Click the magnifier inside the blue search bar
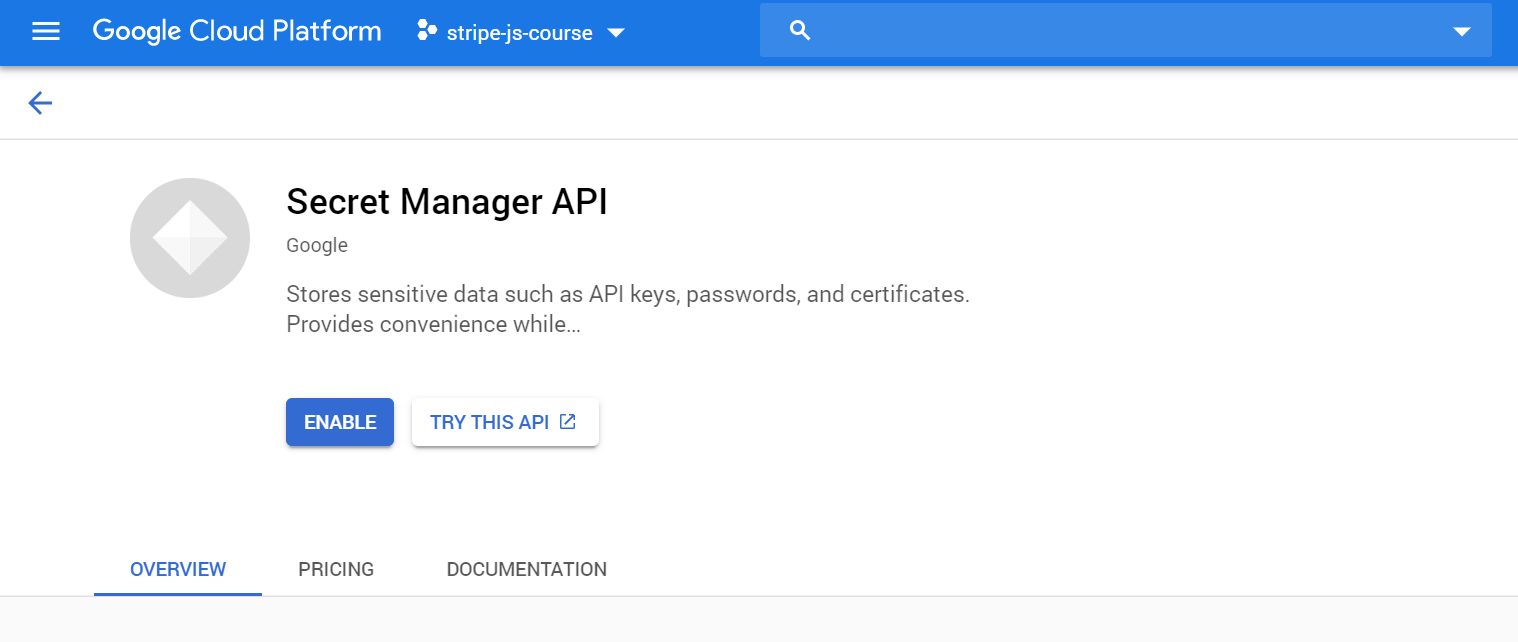The width and height of the screenshot is (1518, 642). coord(799,30)
